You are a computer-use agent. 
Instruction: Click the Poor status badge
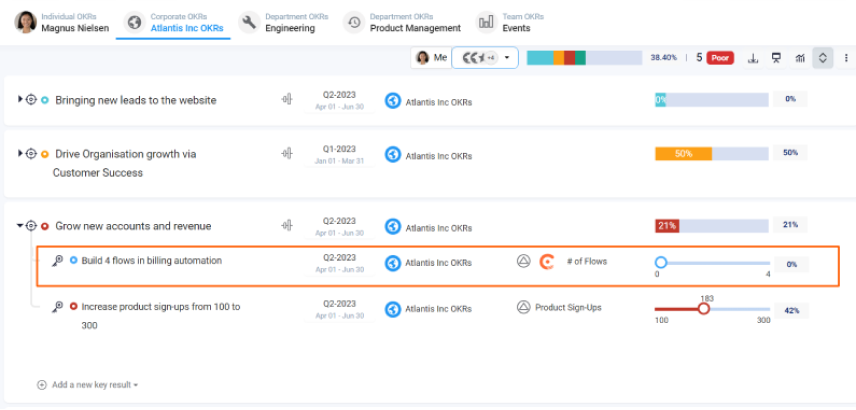pos(721,58)
